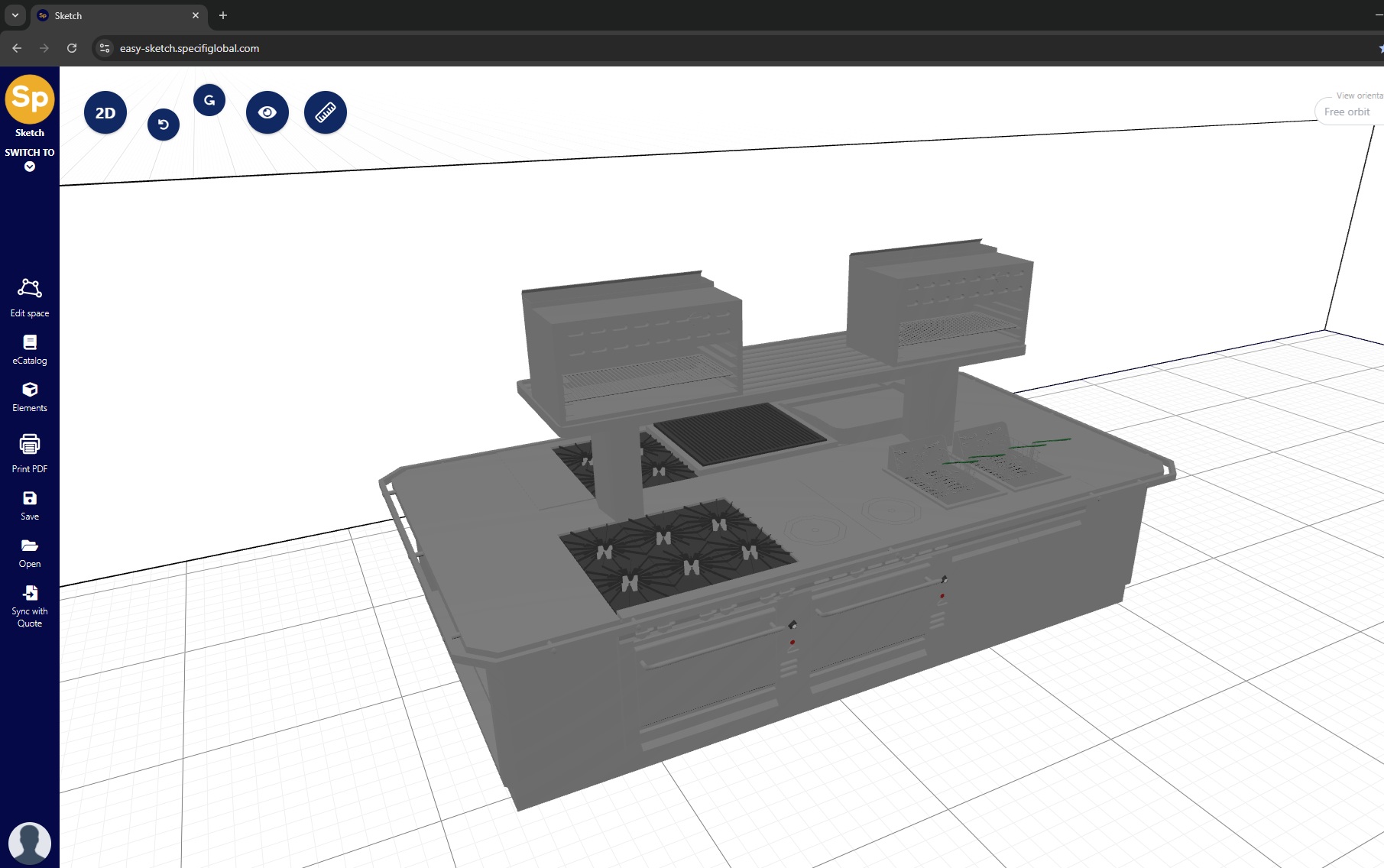The height and width of the screenshot is (868, 1384).
Task: Select the Sketch browser tab
Action: 115,15
